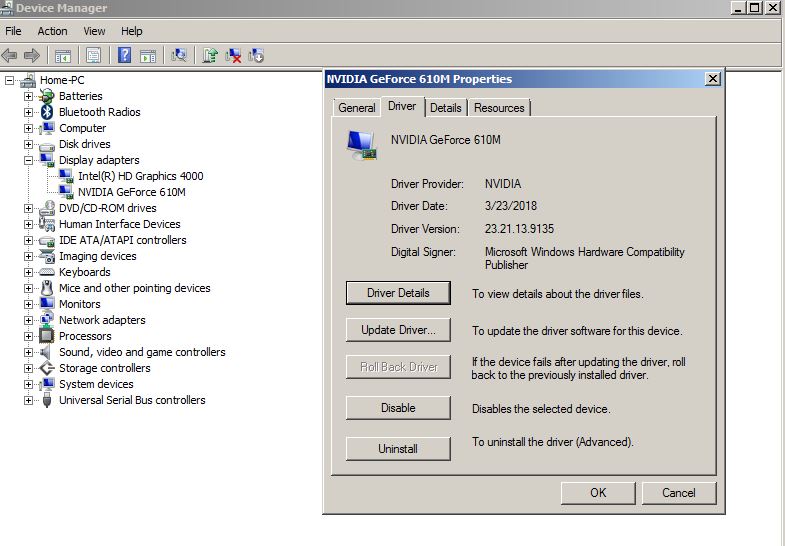Screen dimensions: 785x546
Task: Select the Keyboards label
Action: click(x=85, y=272)
